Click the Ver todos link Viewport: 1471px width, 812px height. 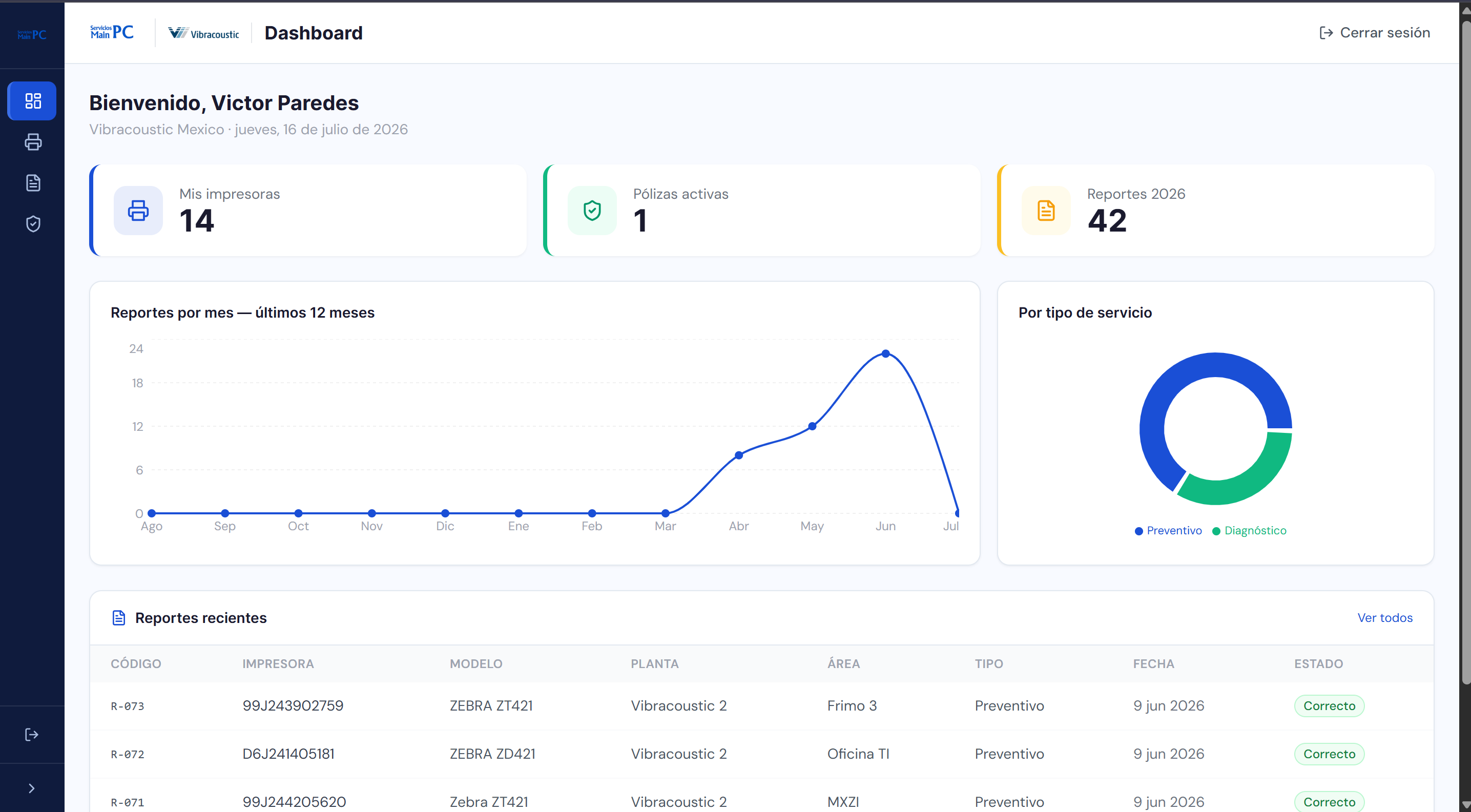1385,618
